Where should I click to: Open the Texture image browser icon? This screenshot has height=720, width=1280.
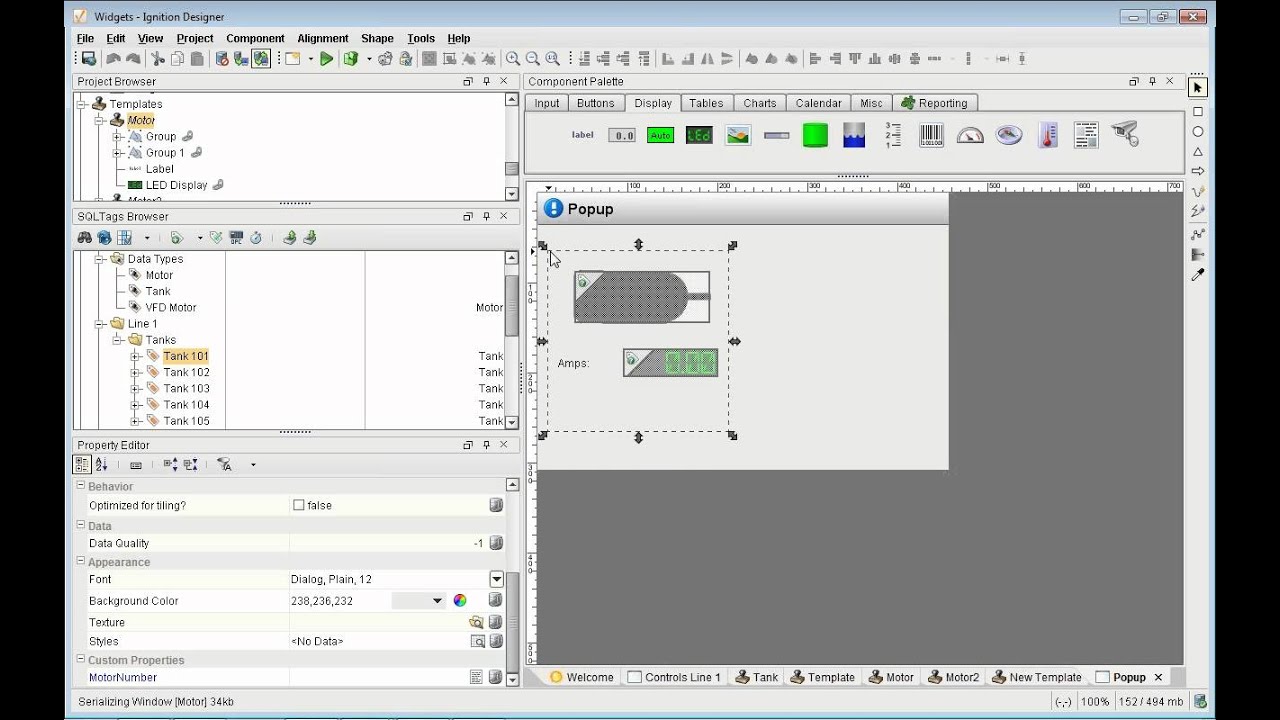pyautogui.click(x=477, y=622)
